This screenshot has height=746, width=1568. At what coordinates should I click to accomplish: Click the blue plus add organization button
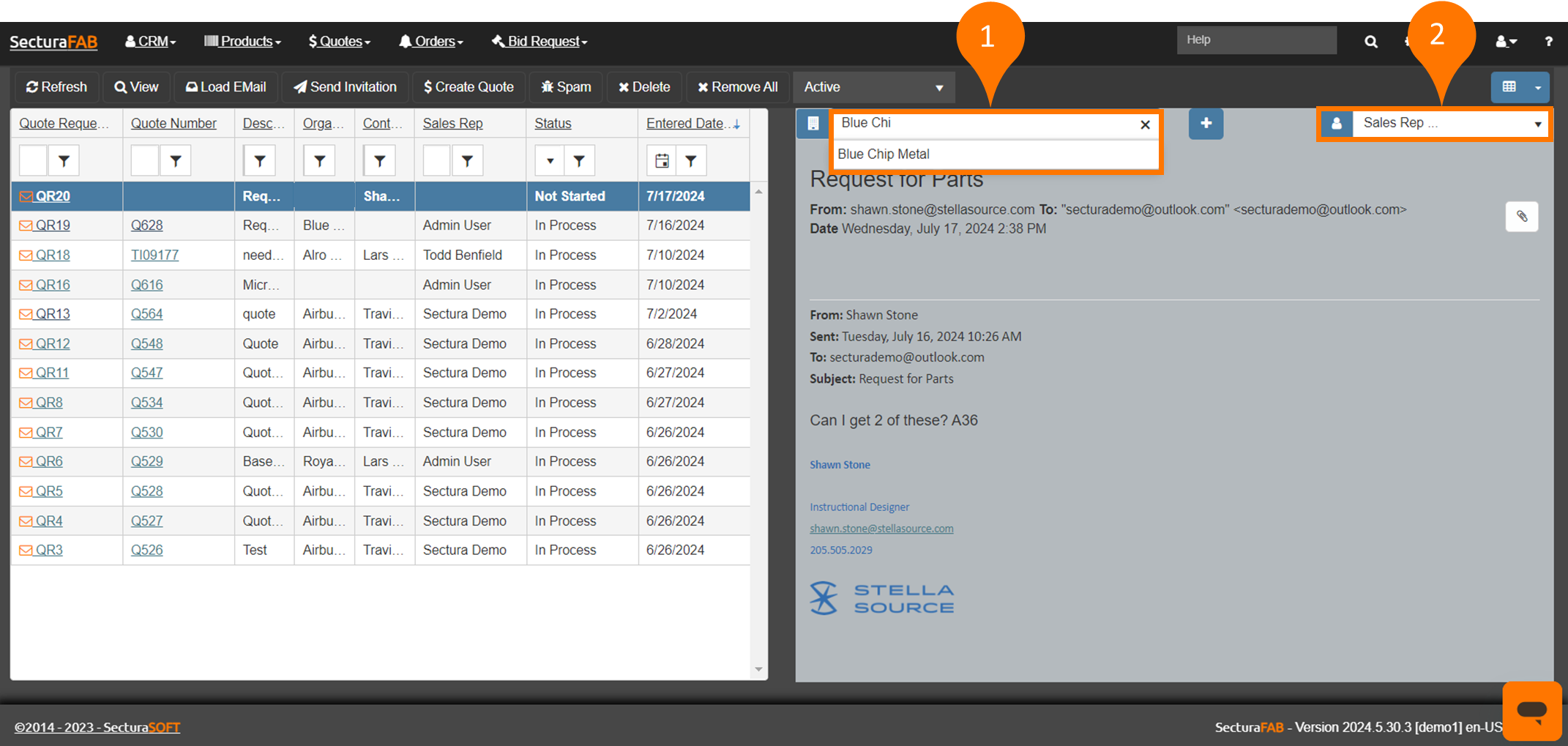(1205, 123)
